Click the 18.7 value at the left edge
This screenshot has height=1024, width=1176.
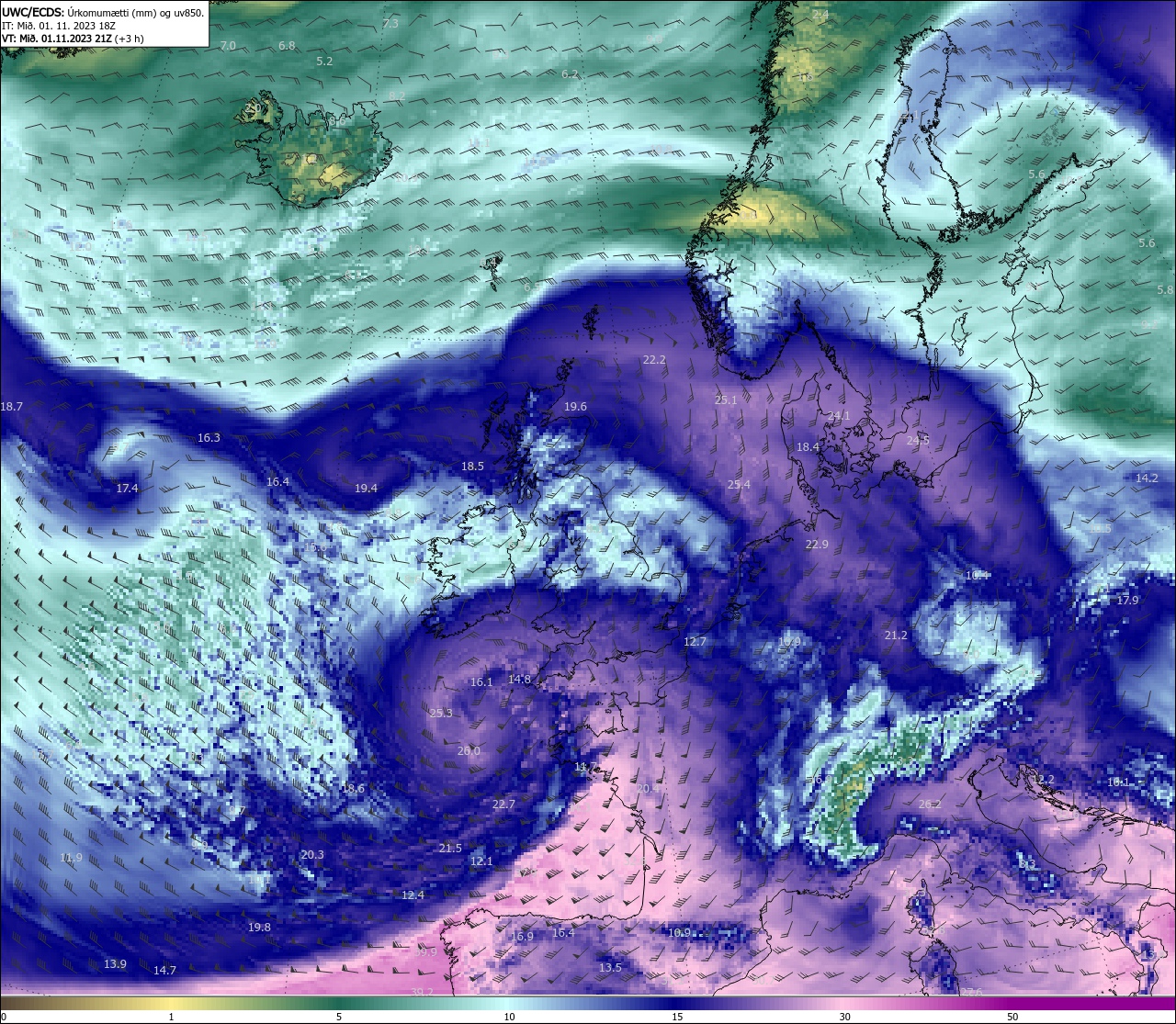[12, 406]
